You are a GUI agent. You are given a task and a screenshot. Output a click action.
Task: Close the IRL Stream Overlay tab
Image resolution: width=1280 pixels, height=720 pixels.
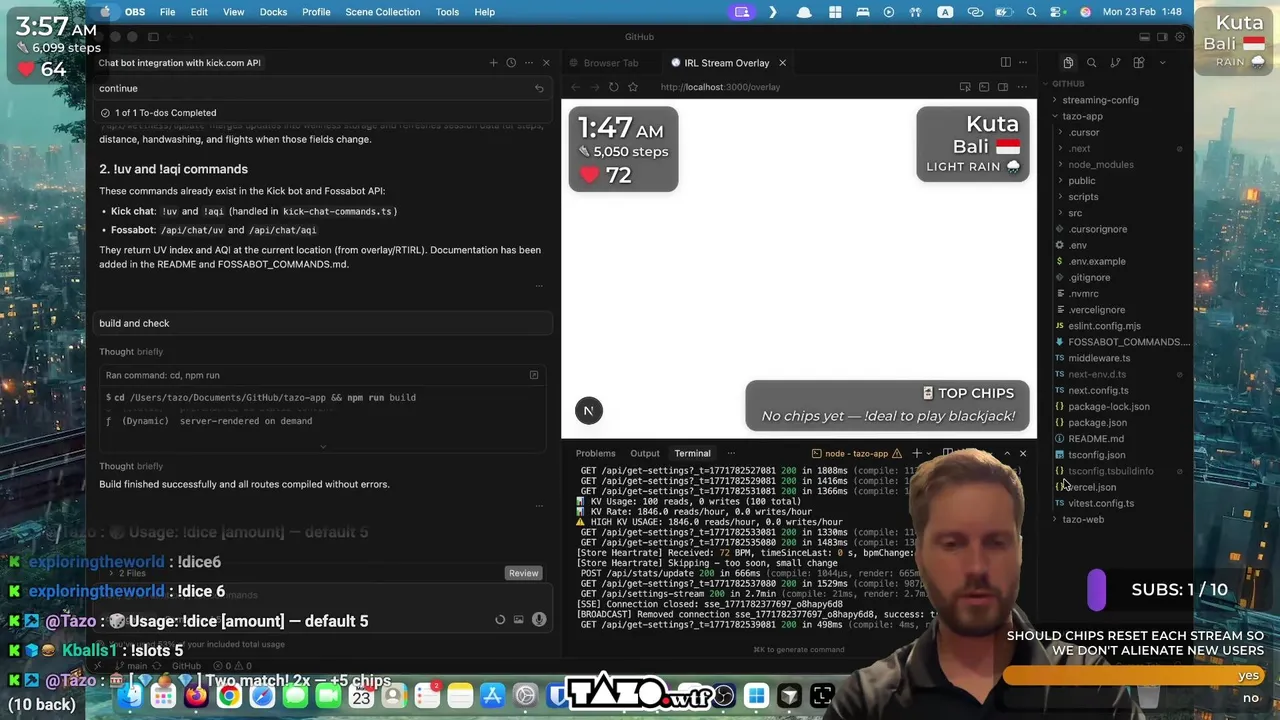pos(782,63)
